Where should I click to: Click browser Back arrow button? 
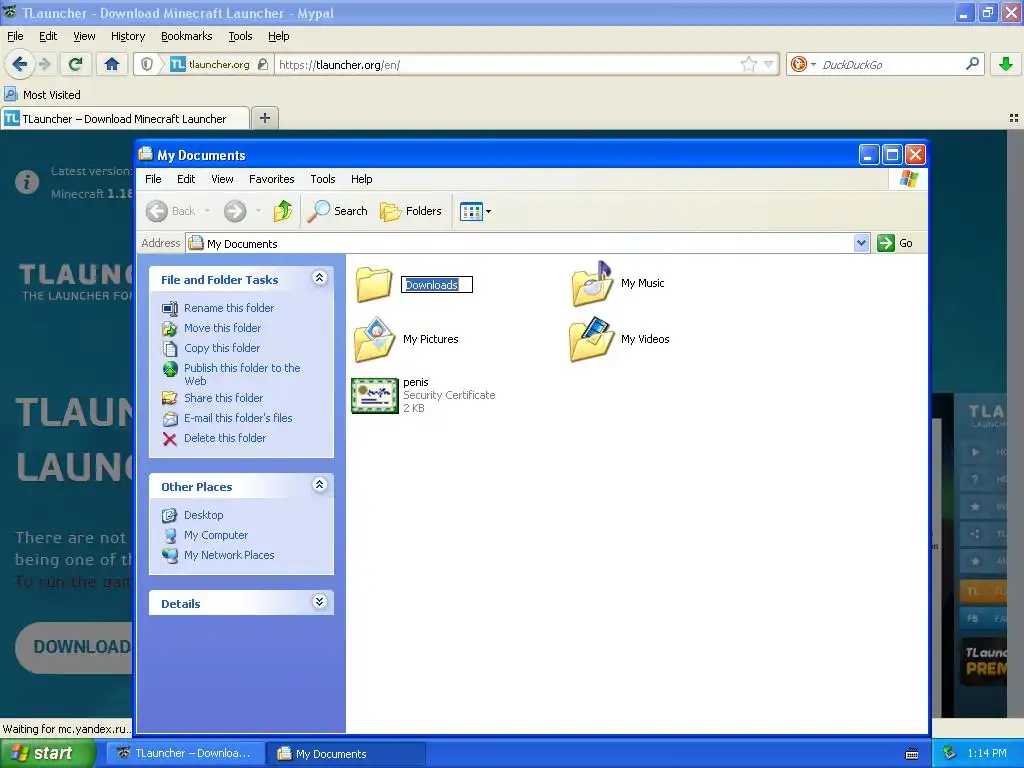pos(20,64)
